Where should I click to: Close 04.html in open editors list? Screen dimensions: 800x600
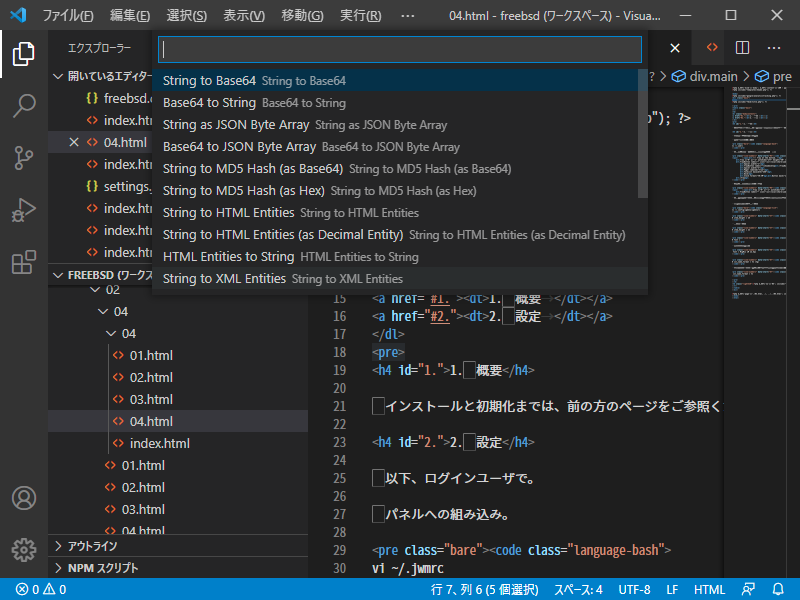click(74, 142)
